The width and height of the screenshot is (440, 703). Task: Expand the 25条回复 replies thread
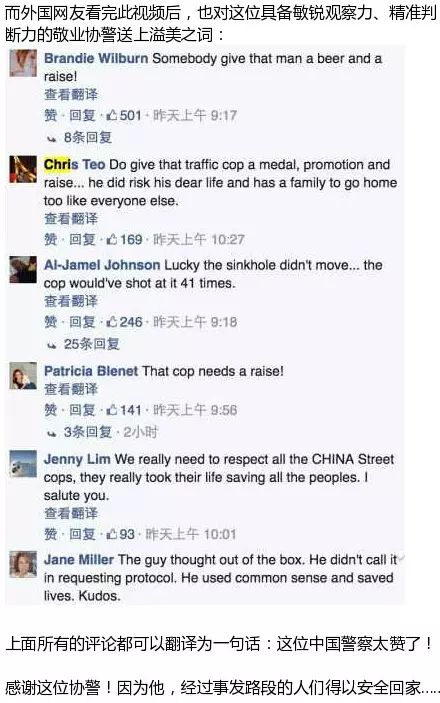91,344
